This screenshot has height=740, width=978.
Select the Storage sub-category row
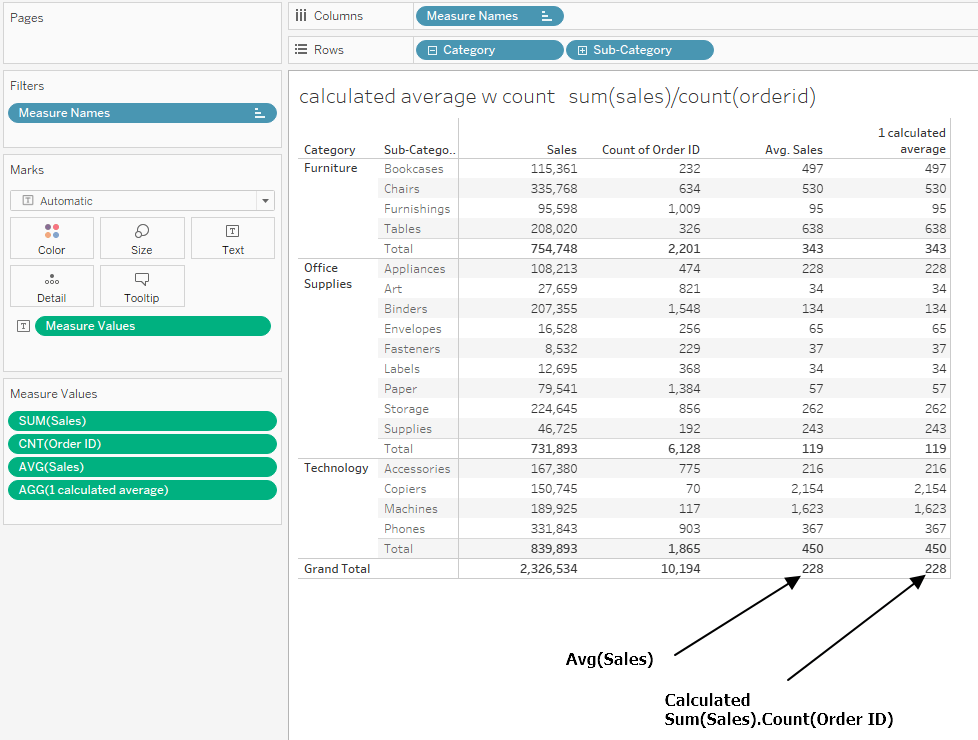pyautogui.click(x=406, y=409)
